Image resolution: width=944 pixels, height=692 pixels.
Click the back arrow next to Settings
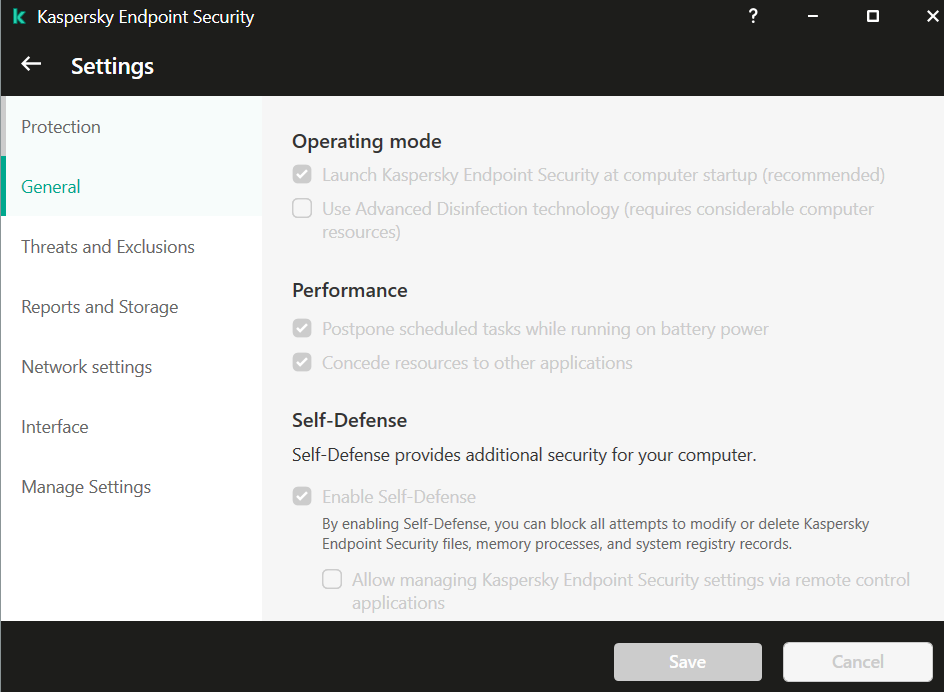[x=31, y=65]
